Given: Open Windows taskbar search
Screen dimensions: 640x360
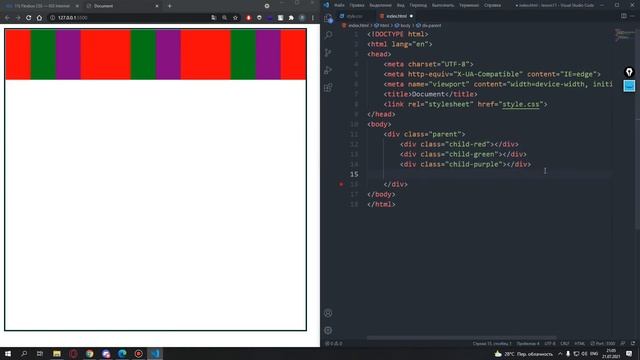Looking at the screenshot, I should pyautogui.click(x=24, y=354).
